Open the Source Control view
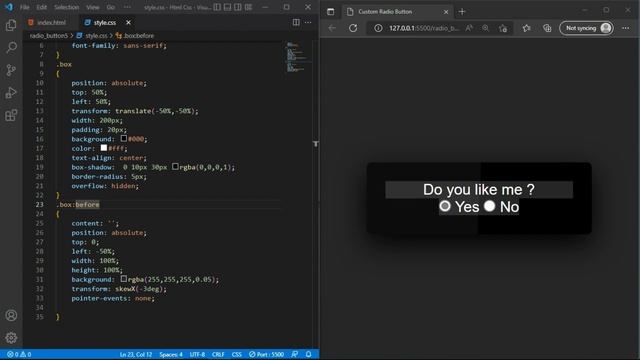 pyautogui.click(x=11, y=70)
